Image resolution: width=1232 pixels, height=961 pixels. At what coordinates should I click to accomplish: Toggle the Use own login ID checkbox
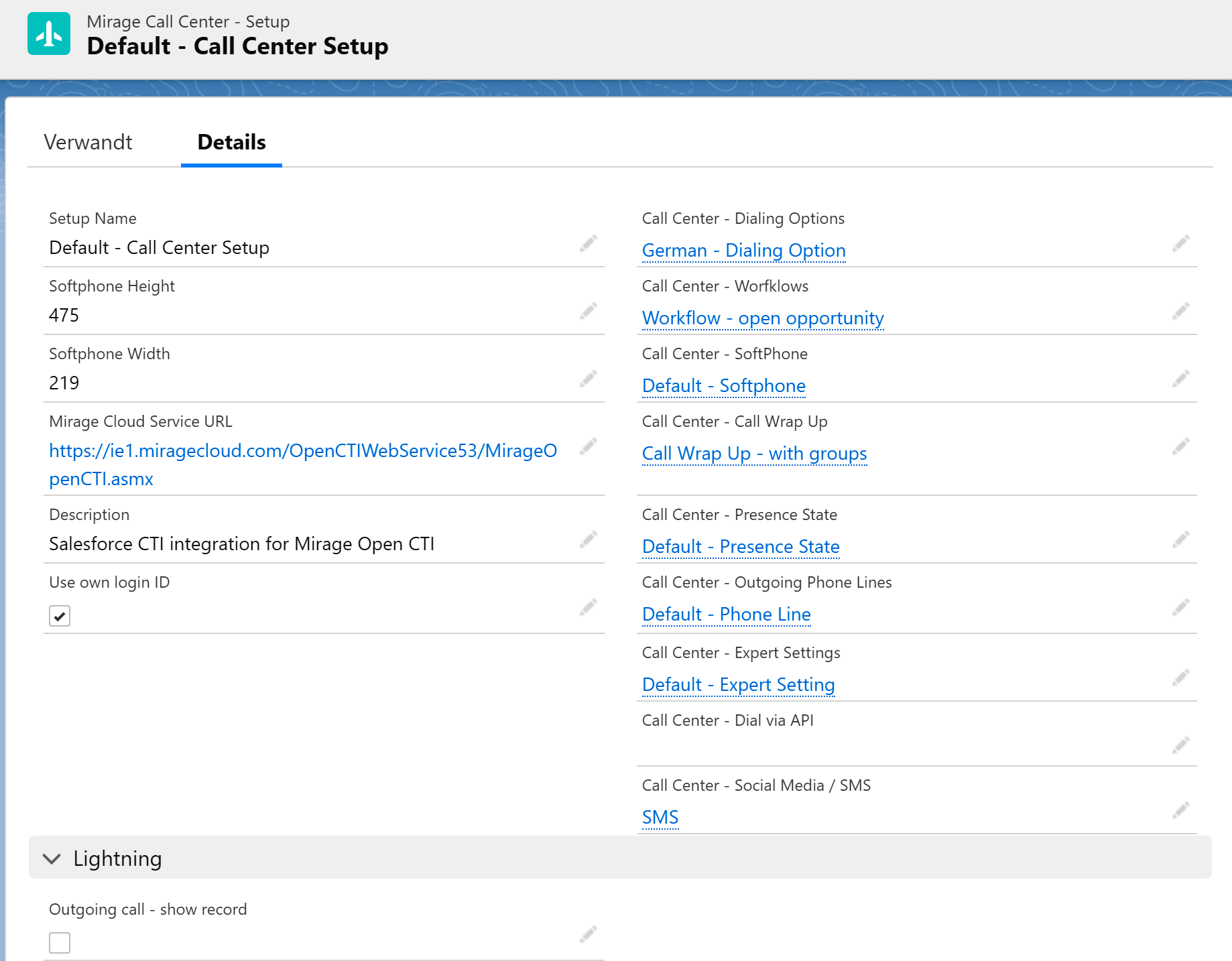tap(60, 616)
